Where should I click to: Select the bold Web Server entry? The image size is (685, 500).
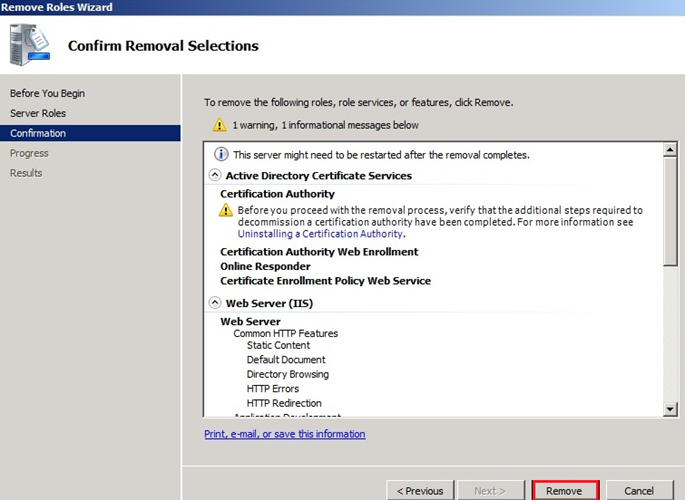click(250, 321)
